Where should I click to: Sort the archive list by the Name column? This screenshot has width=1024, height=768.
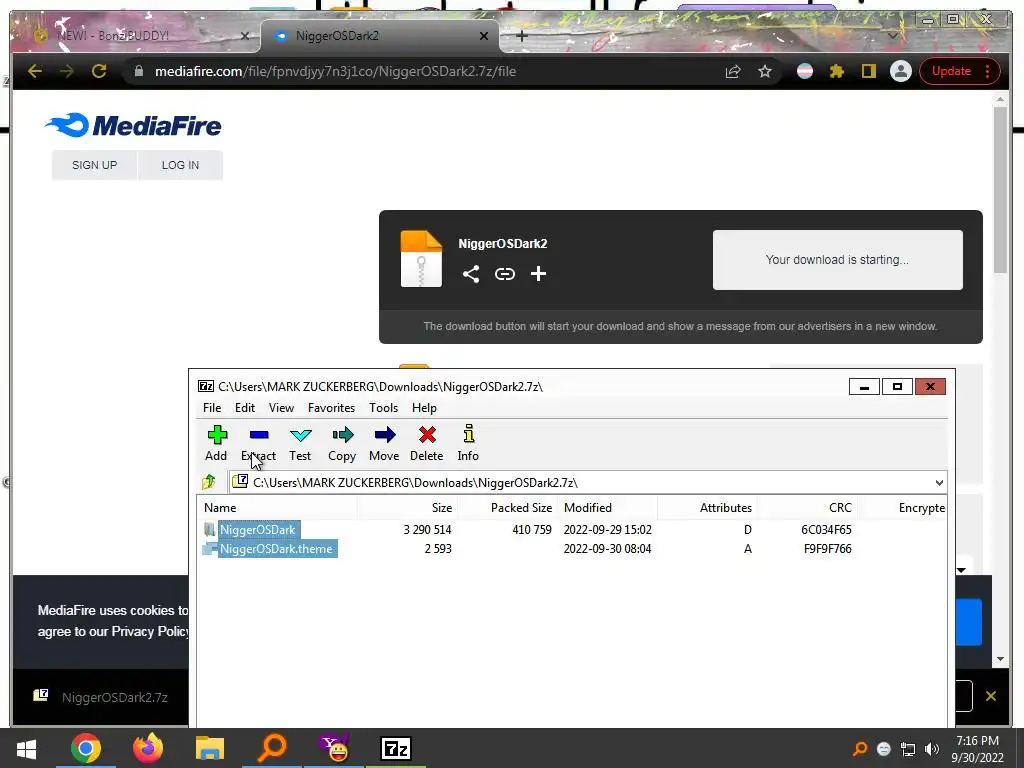pyautogui.click(x=278, y=507)
